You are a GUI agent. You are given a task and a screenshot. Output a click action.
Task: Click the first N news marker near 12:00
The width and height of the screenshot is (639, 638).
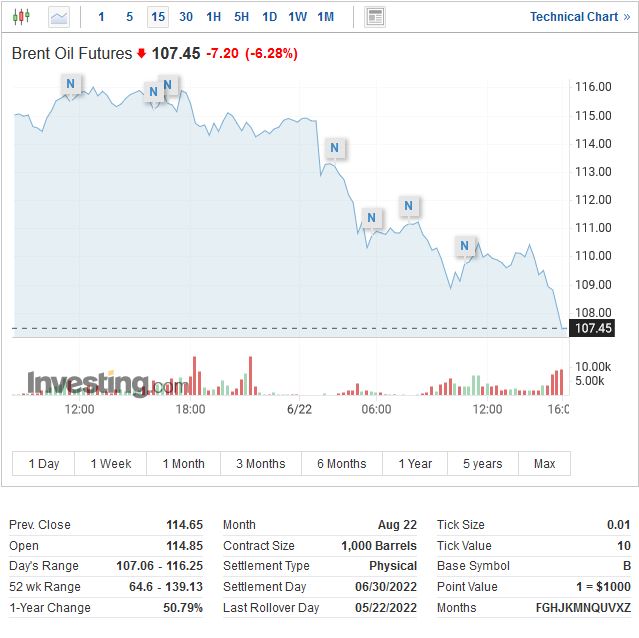pos(70,85)
